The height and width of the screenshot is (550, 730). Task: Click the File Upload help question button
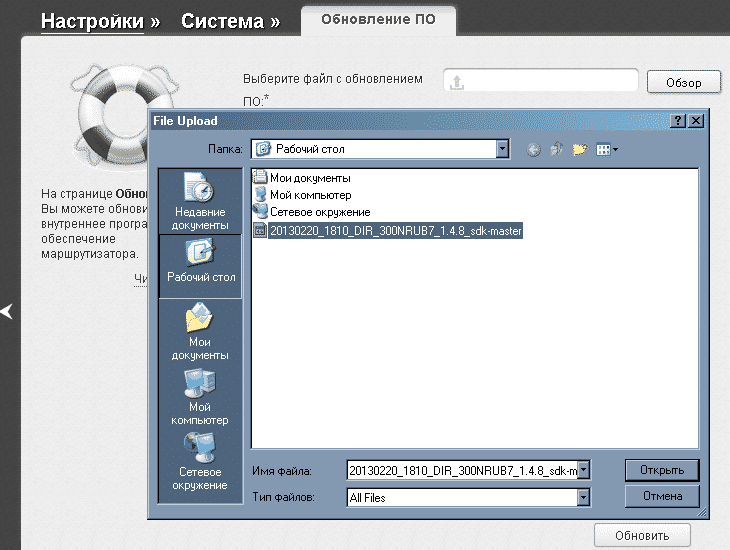pos(678,120)
